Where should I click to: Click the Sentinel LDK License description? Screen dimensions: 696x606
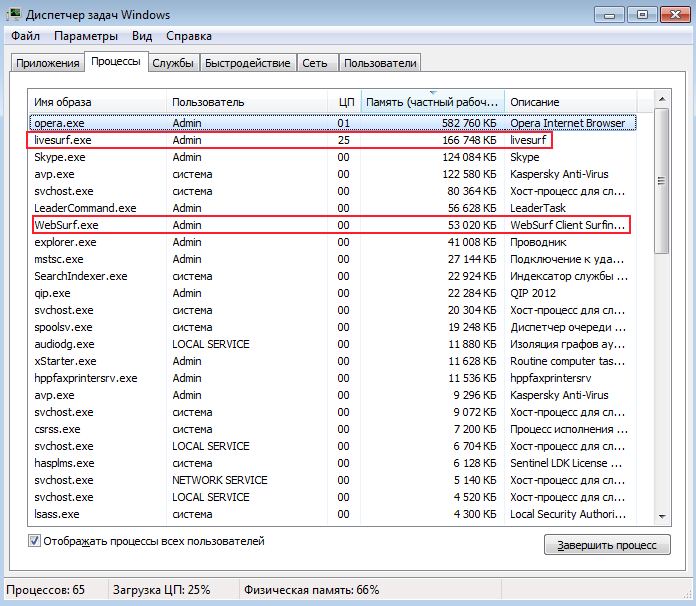[x=566, y=463]
